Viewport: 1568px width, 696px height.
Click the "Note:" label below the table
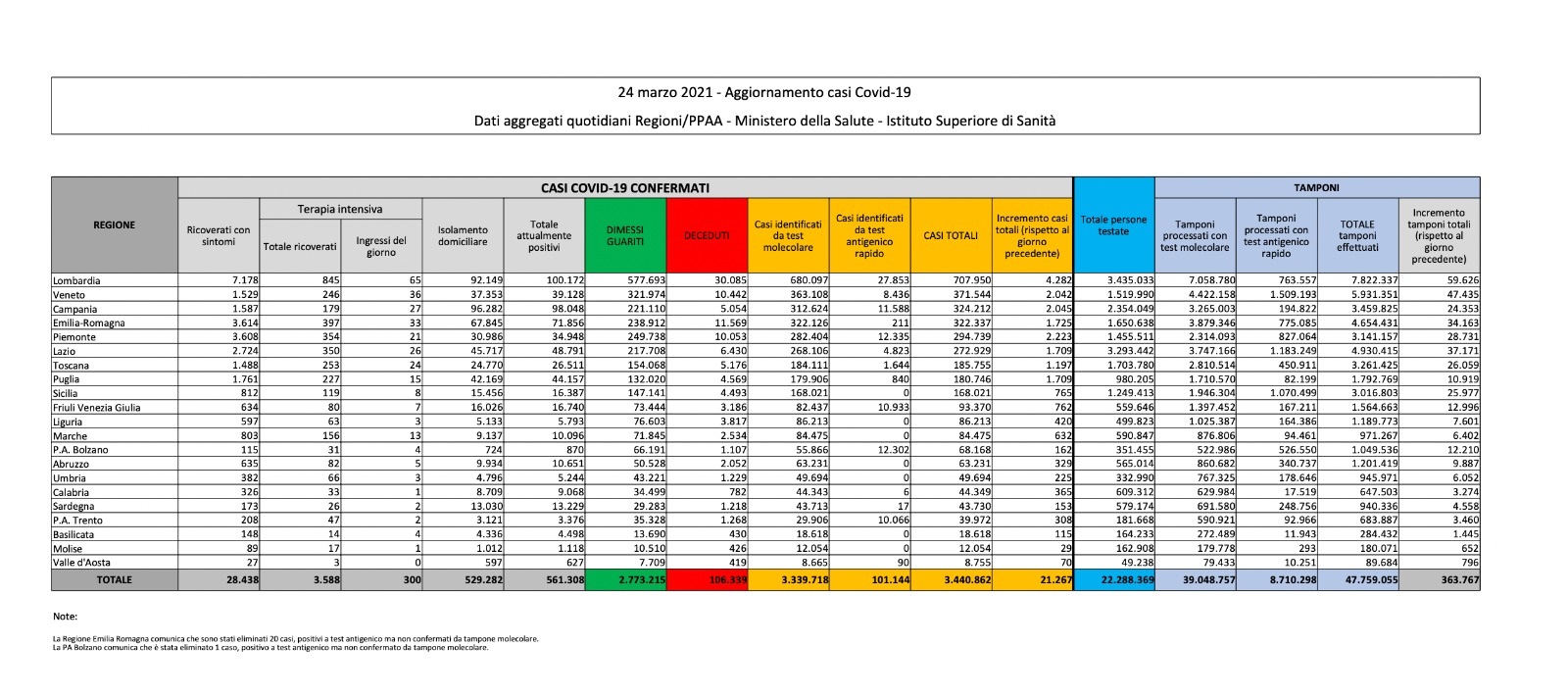click(65, 617)
